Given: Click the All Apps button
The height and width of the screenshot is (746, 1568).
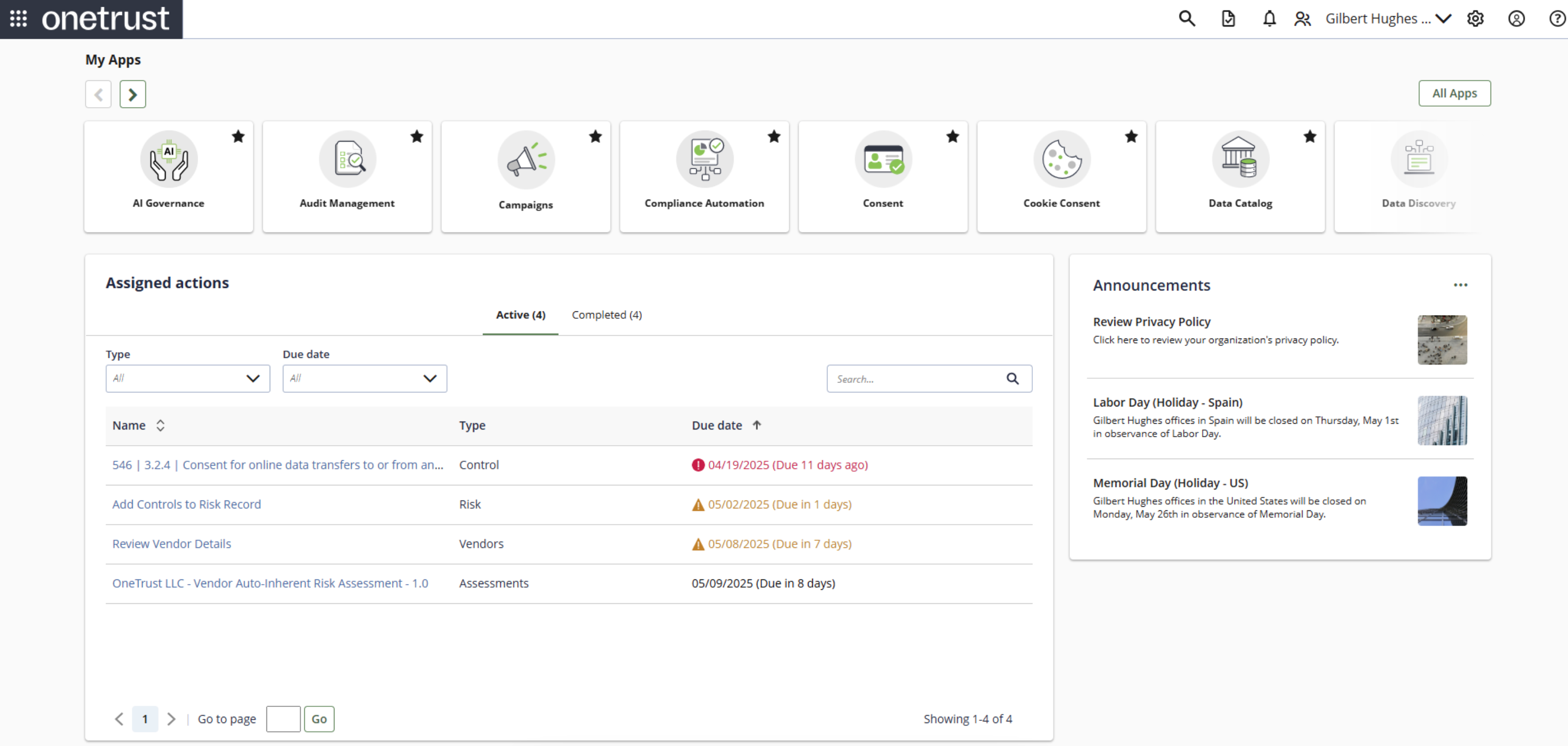Looking at the screenshot, I should [1454, 93].
